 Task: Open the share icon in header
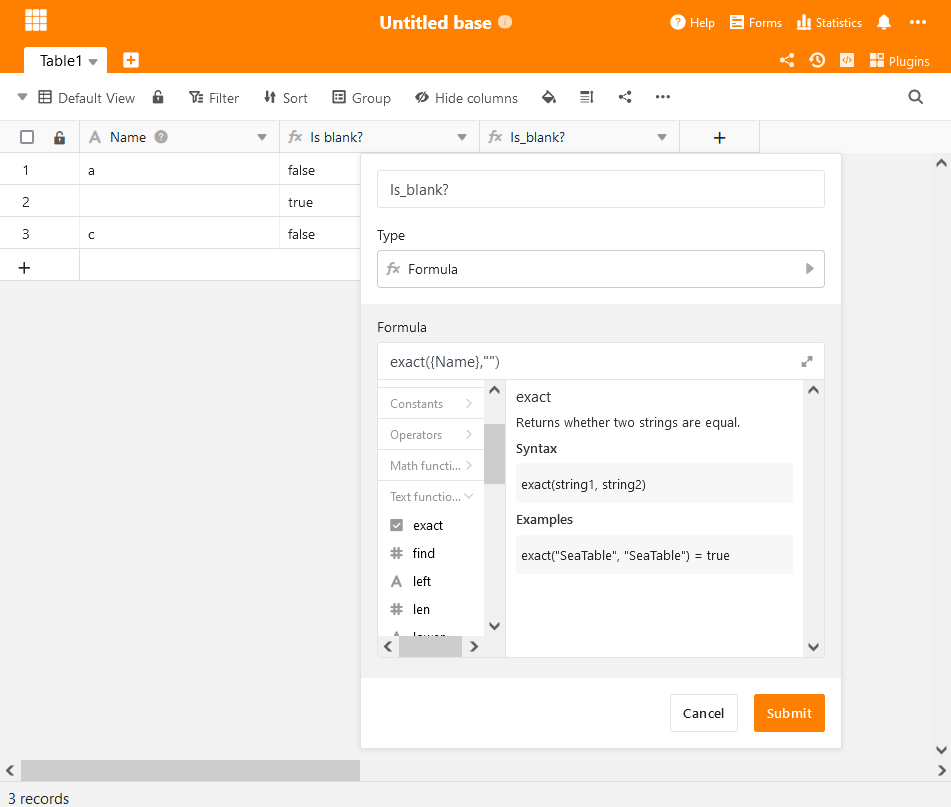click(787, 60)
